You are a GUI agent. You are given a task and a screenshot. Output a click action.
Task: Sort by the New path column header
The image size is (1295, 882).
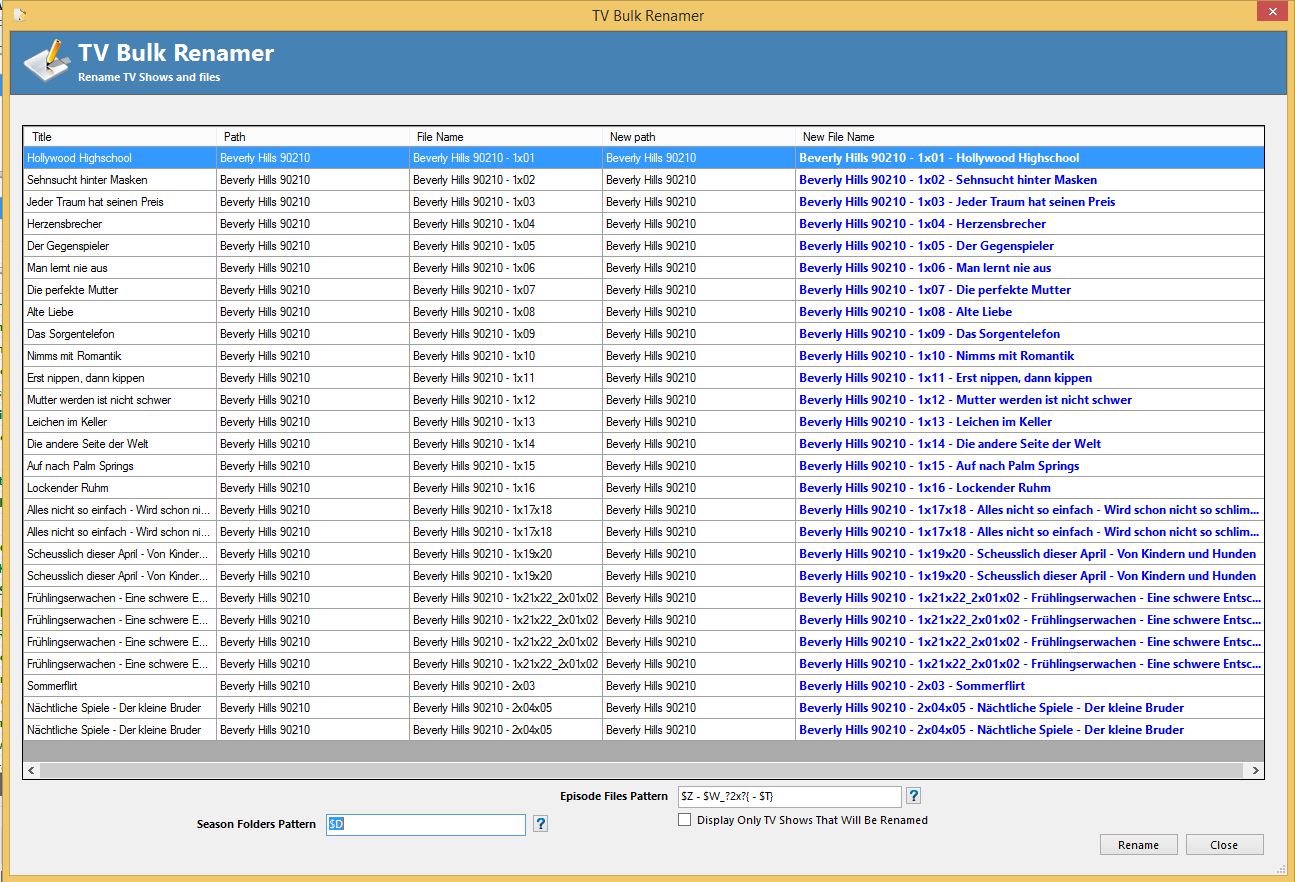(x=699, y=137)
